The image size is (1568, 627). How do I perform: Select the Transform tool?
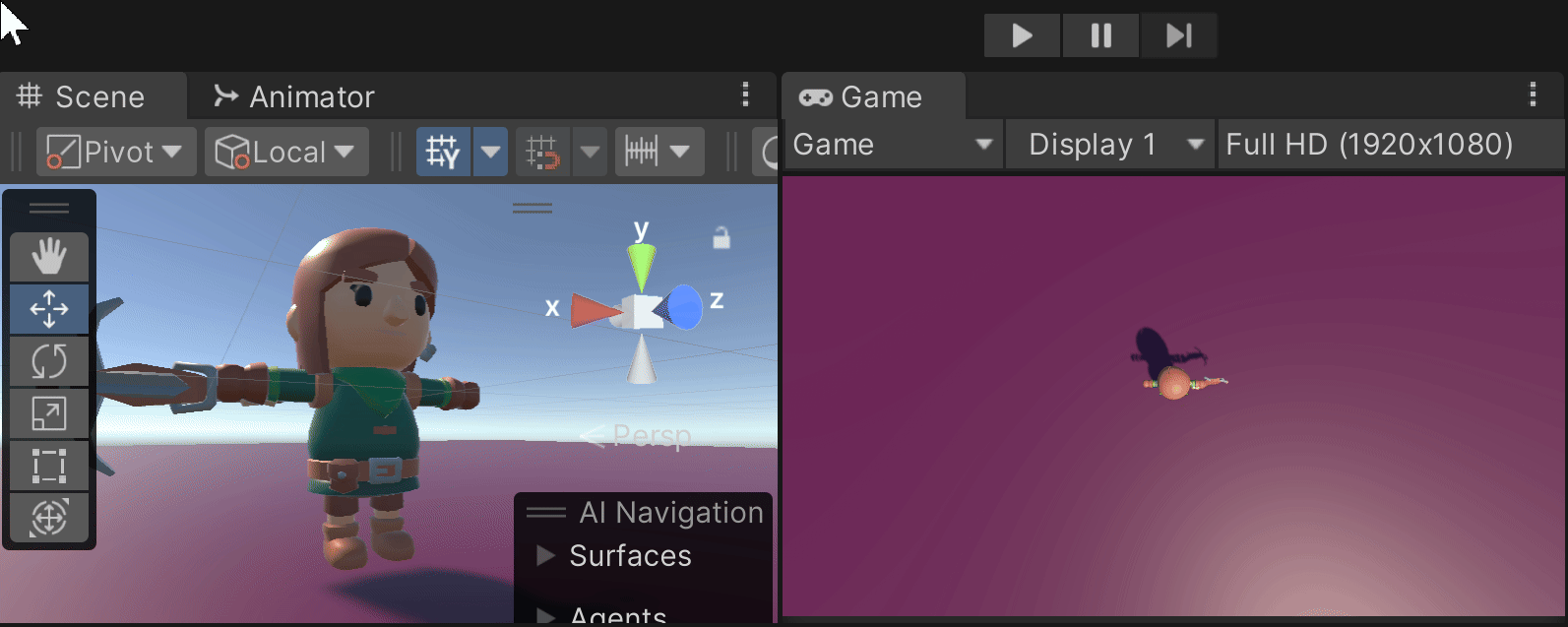click(49, 517)
